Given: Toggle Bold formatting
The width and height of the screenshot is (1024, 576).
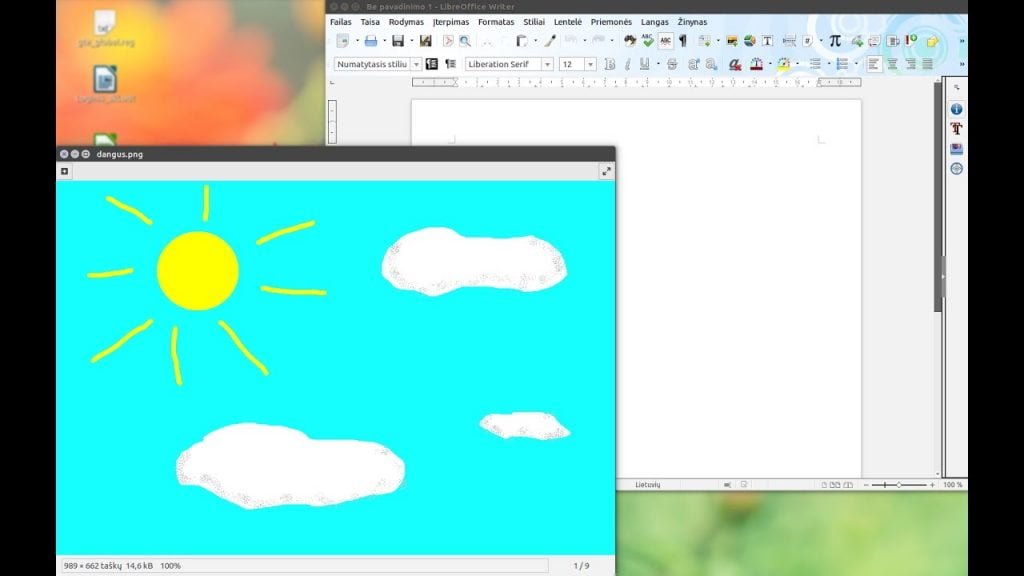Looking at the screenshot, I should pyautogui.click(x=609, y=64).
